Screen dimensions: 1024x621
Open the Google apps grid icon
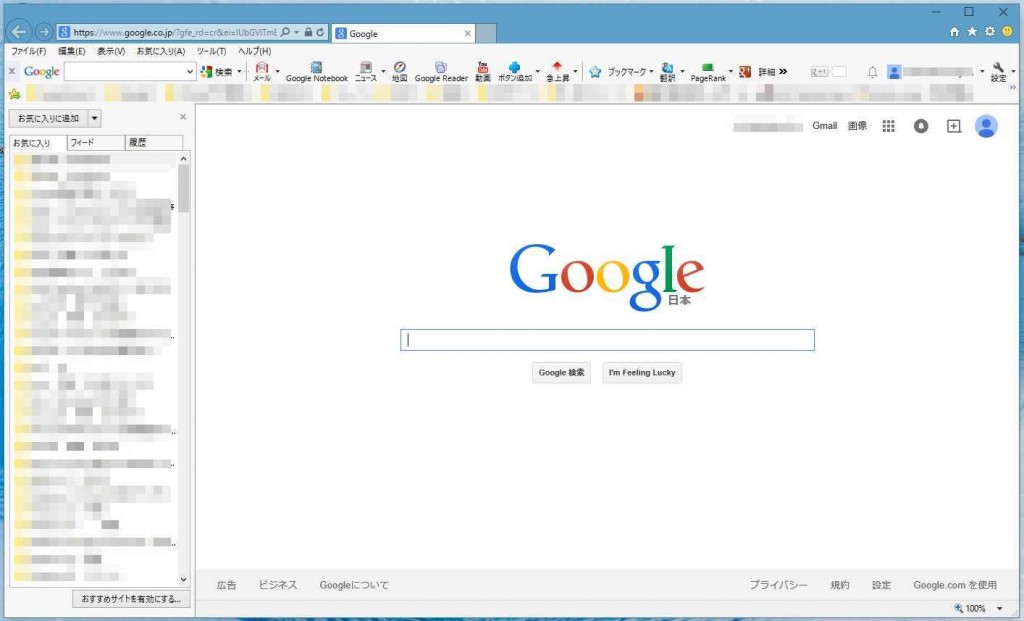coord(888,126)
